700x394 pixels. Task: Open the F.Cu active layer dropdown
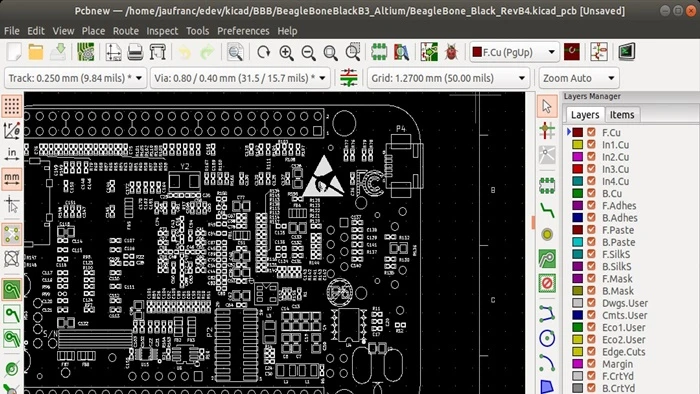[514, 52]
